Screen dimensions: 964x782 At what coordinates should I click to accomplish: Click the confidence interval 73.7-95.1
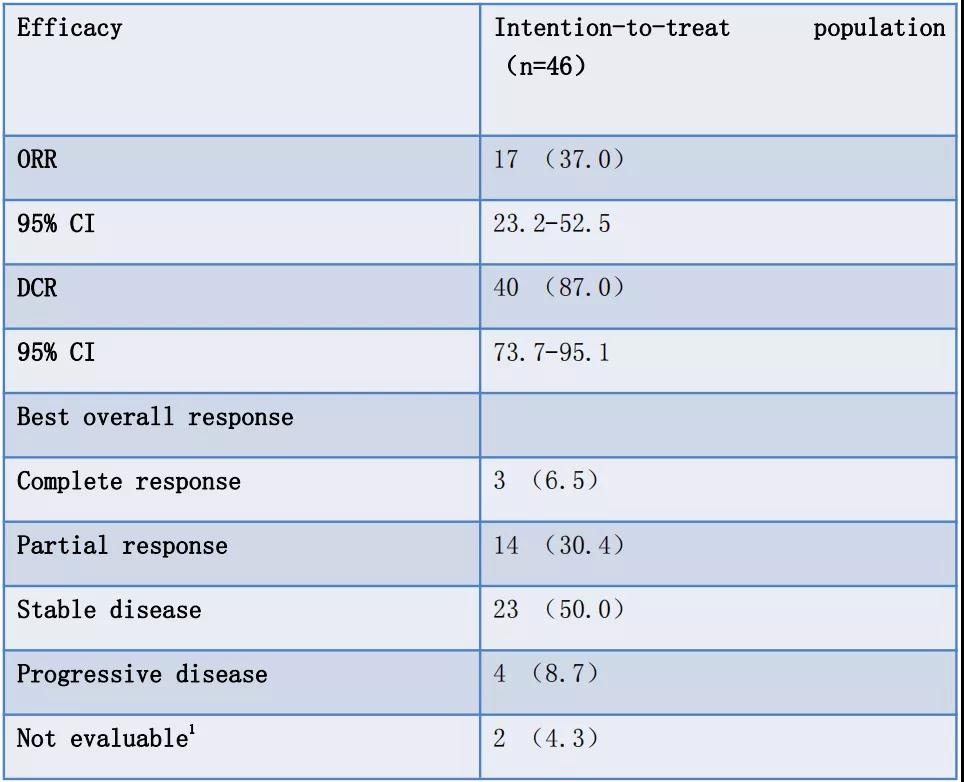pos(552,352)
